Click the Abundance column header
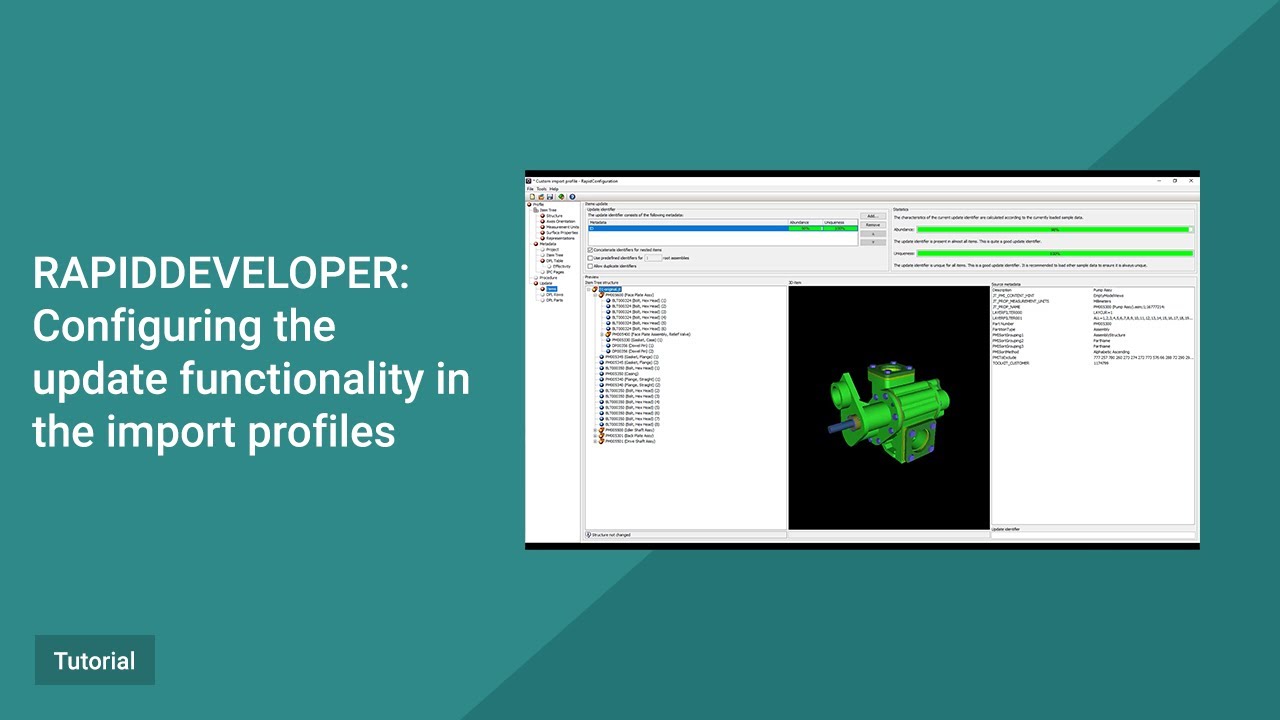 (x=805, y=222)
